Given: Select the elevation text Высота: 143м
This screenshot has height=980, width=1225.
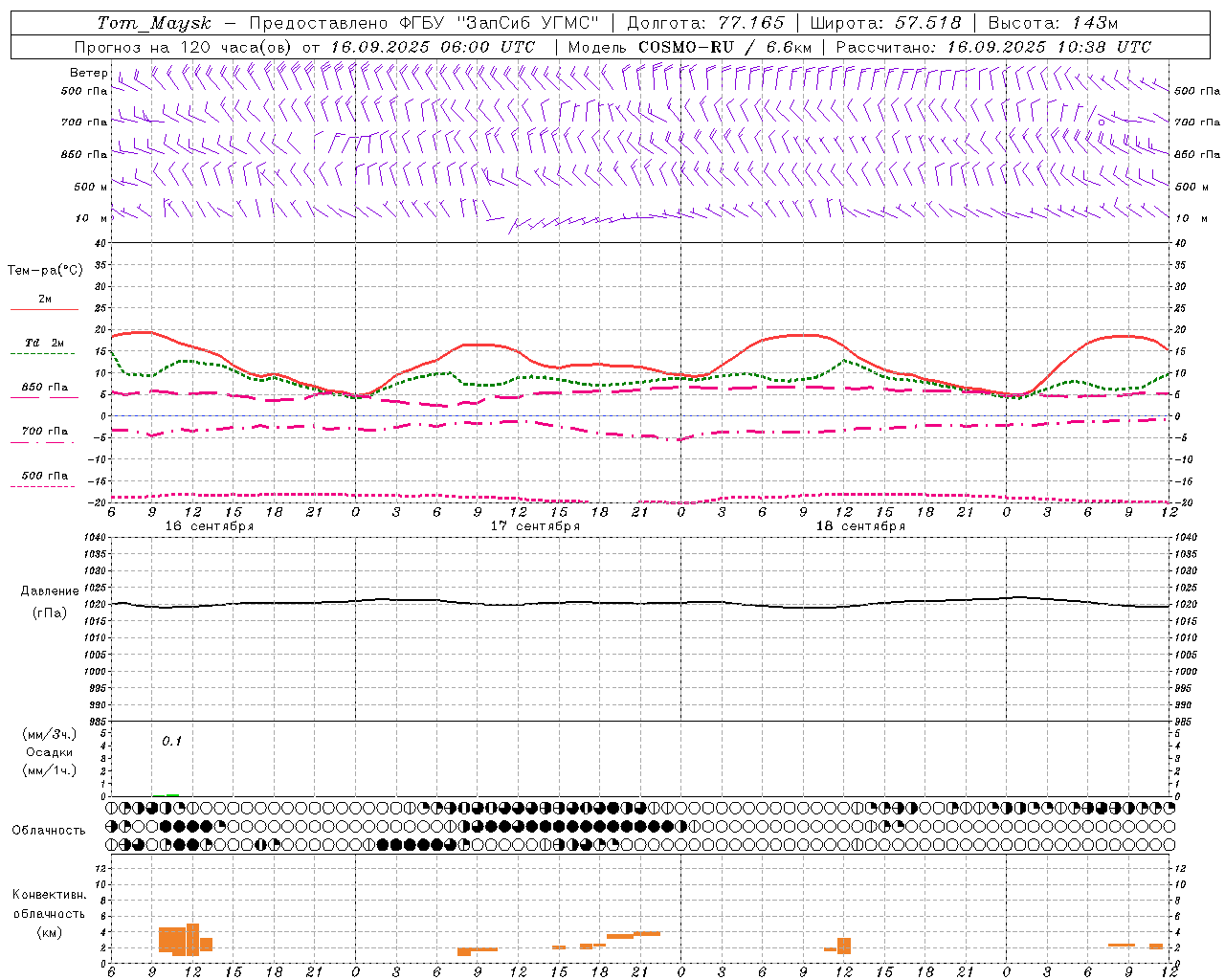Looking at the screenshot, I should coord(1053,23).
